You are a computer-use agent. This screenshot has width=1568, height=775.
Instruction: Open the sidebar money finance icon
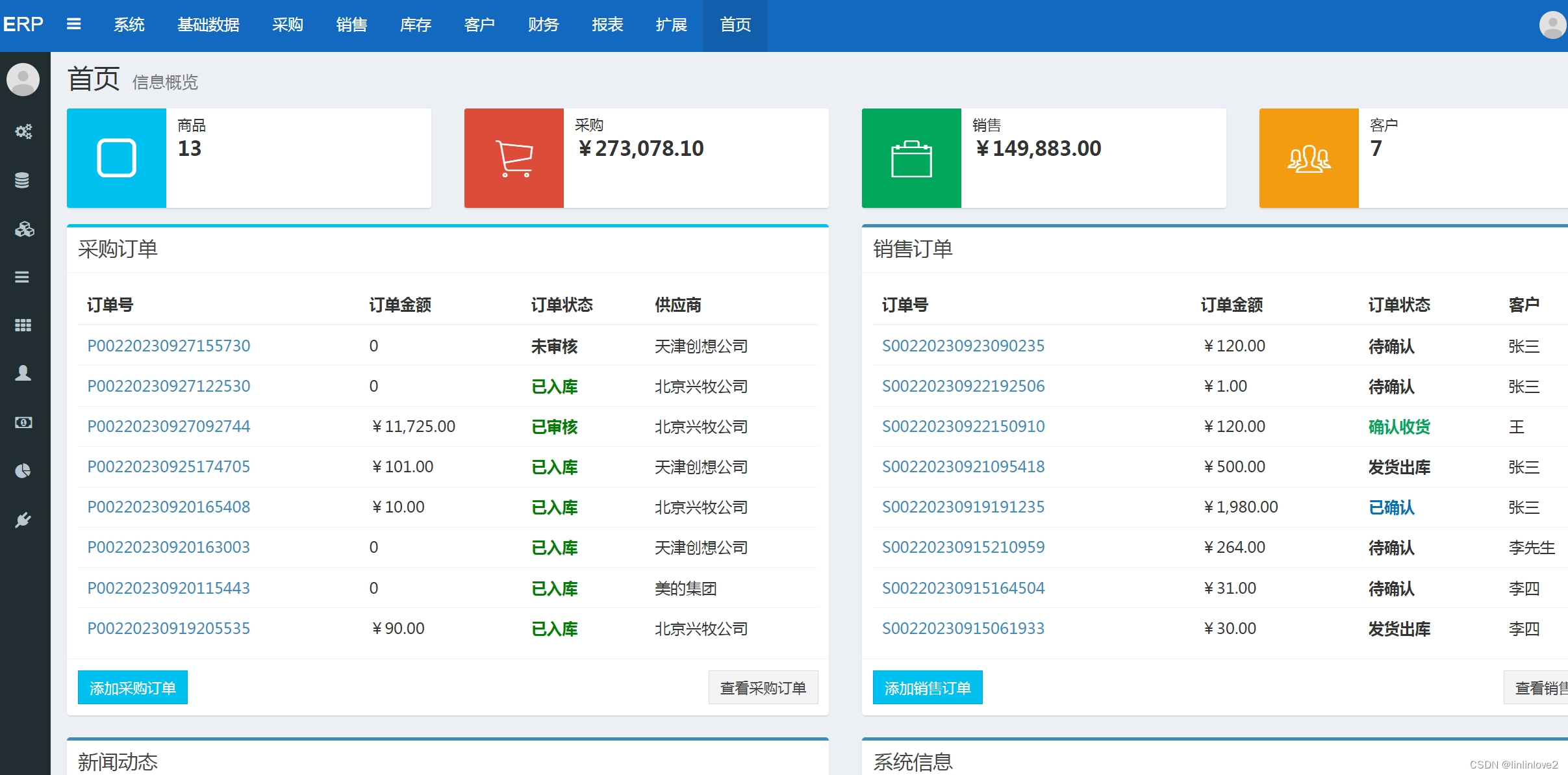click(23, 422)
